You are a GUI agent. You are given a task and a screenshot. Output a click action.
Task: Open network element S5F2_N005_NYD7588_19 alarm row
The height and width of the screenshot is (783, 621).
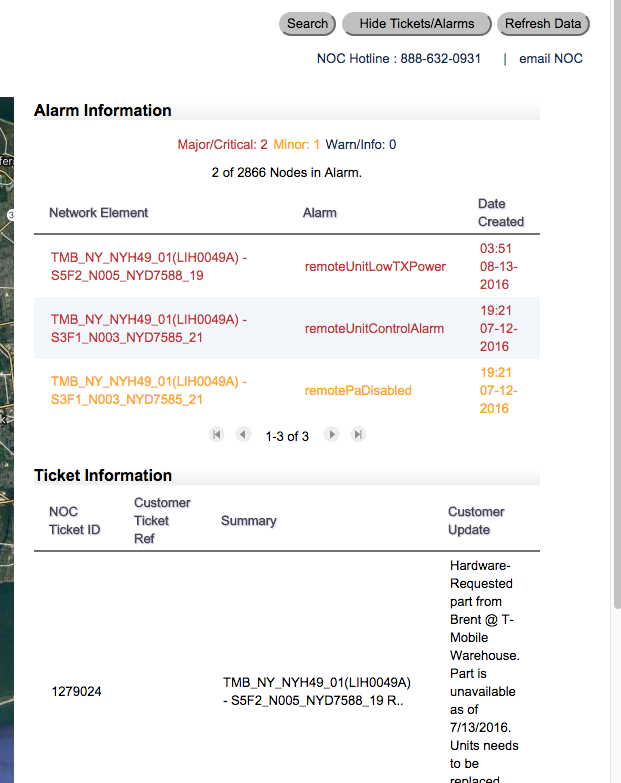point(149,266)
